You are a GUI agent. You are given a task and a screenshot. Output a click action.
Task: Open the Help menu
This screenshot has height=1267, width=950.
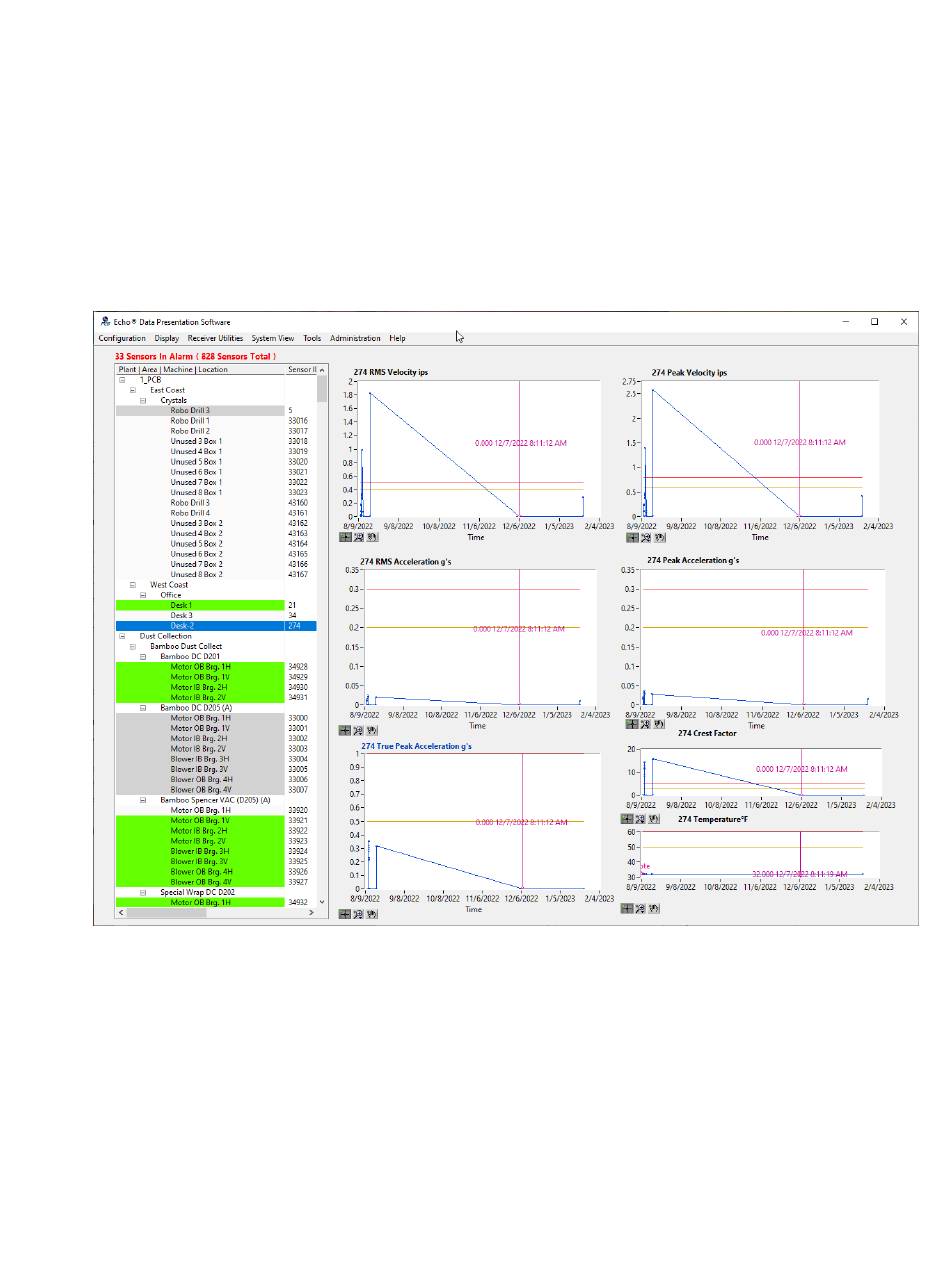pos(398,338)
